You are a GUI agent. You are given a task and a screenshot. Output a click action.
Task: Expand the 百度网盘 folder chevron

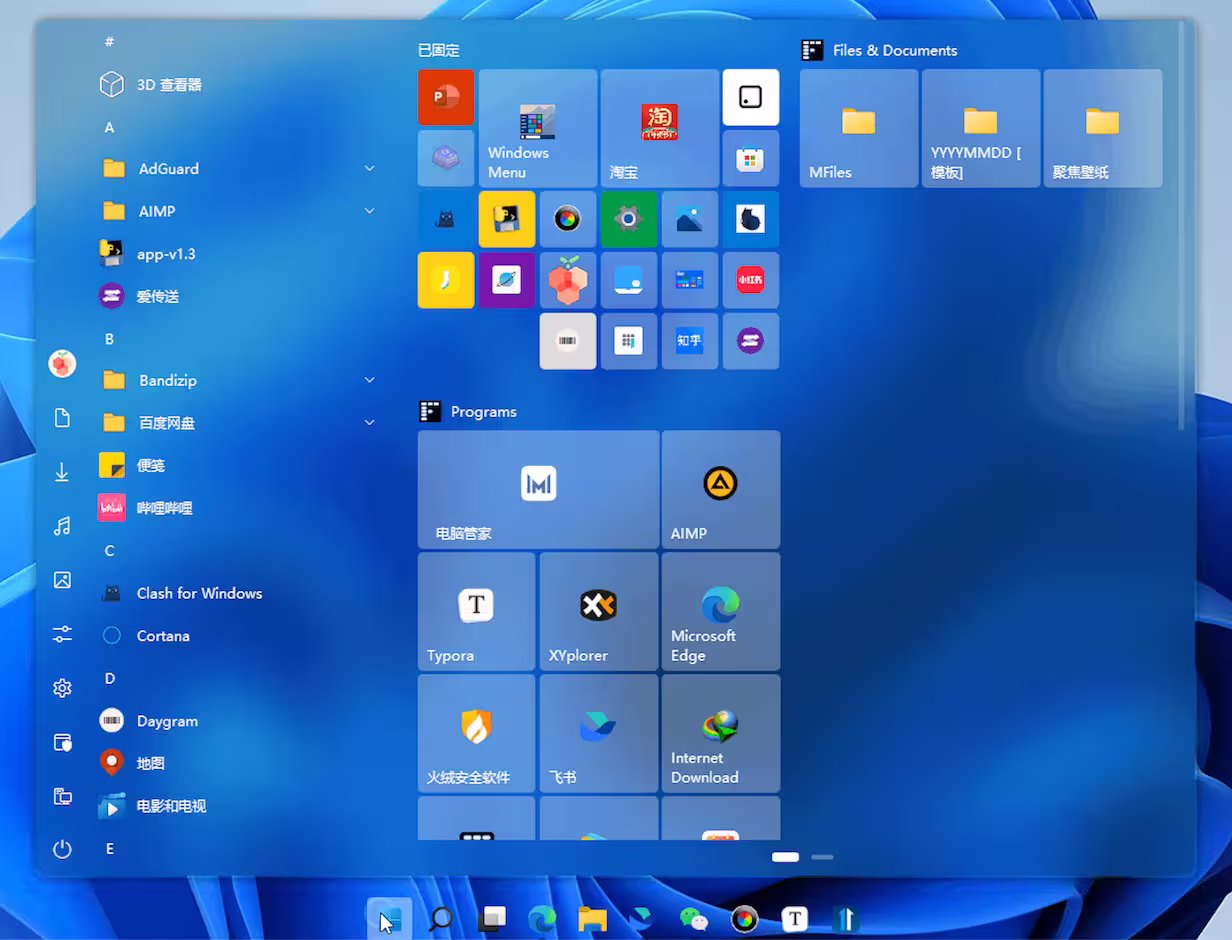click(x=369, y=423)
